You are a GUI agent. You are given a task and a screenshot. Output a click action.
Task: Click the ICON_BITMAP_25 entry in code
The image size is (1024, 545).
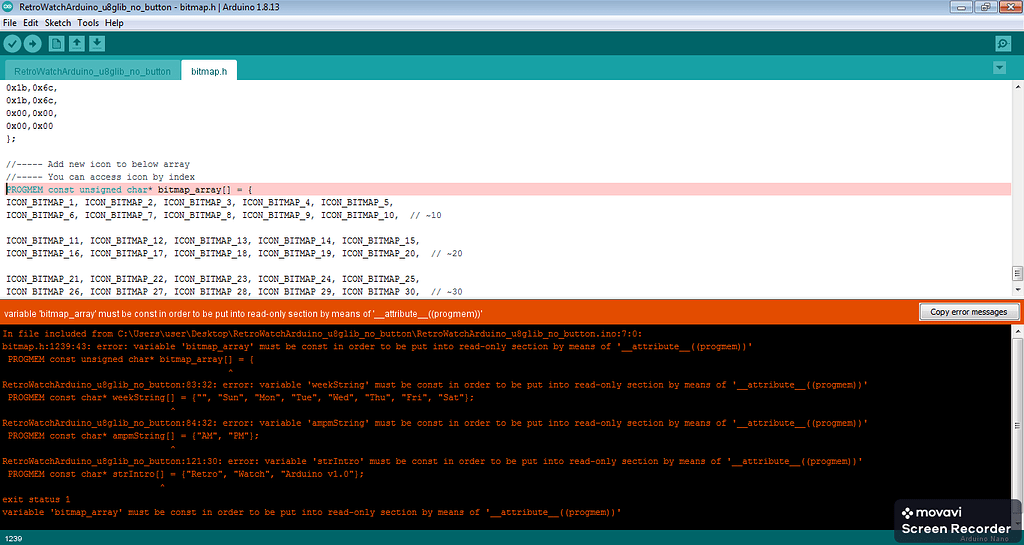click(x=379, y=279)
